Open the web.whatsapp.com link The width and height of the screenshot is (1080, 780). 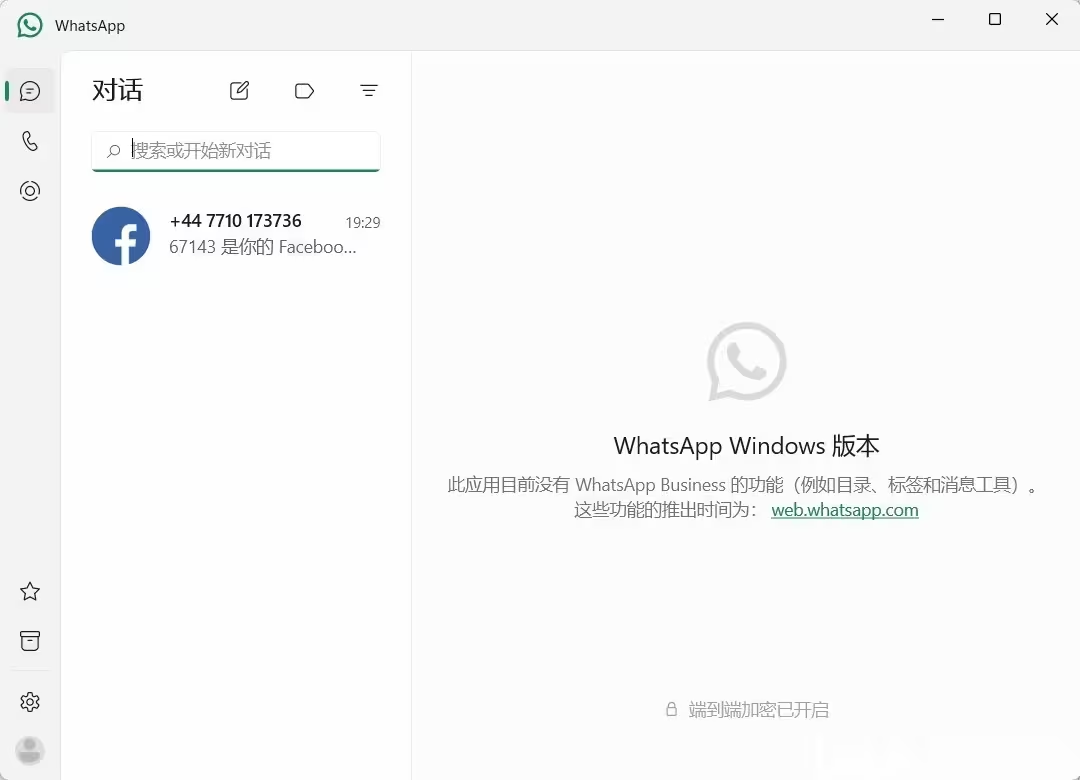[844, 510]
